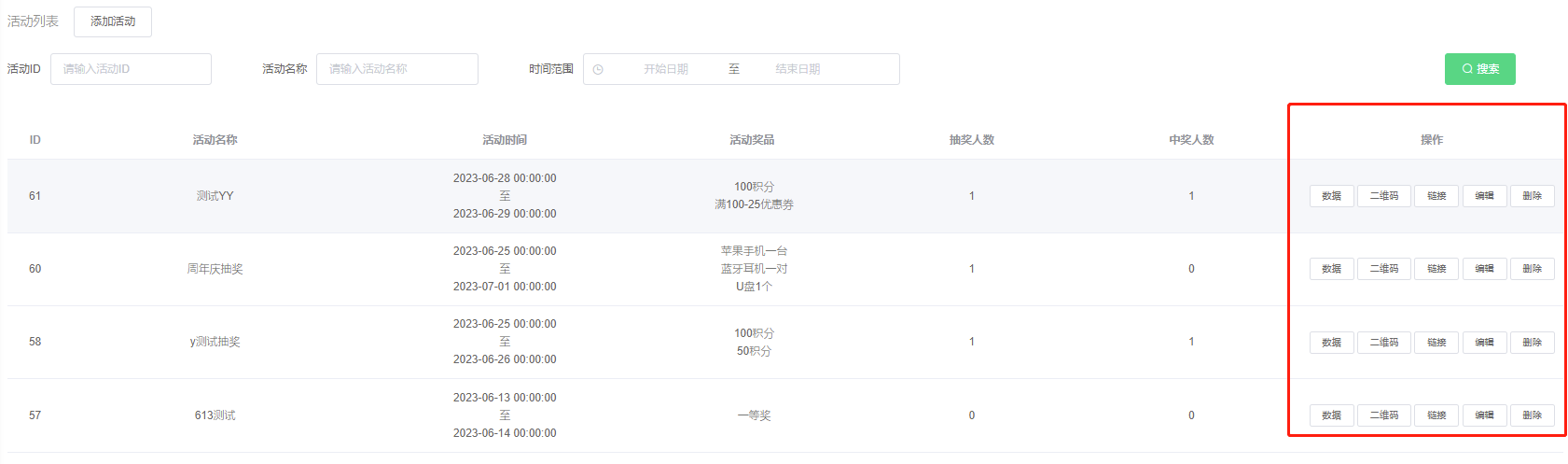Image resolution: width=1568 pixels, height=464 pixels.
Task: Click the clock icon in time range field
Action: [598, 69]
